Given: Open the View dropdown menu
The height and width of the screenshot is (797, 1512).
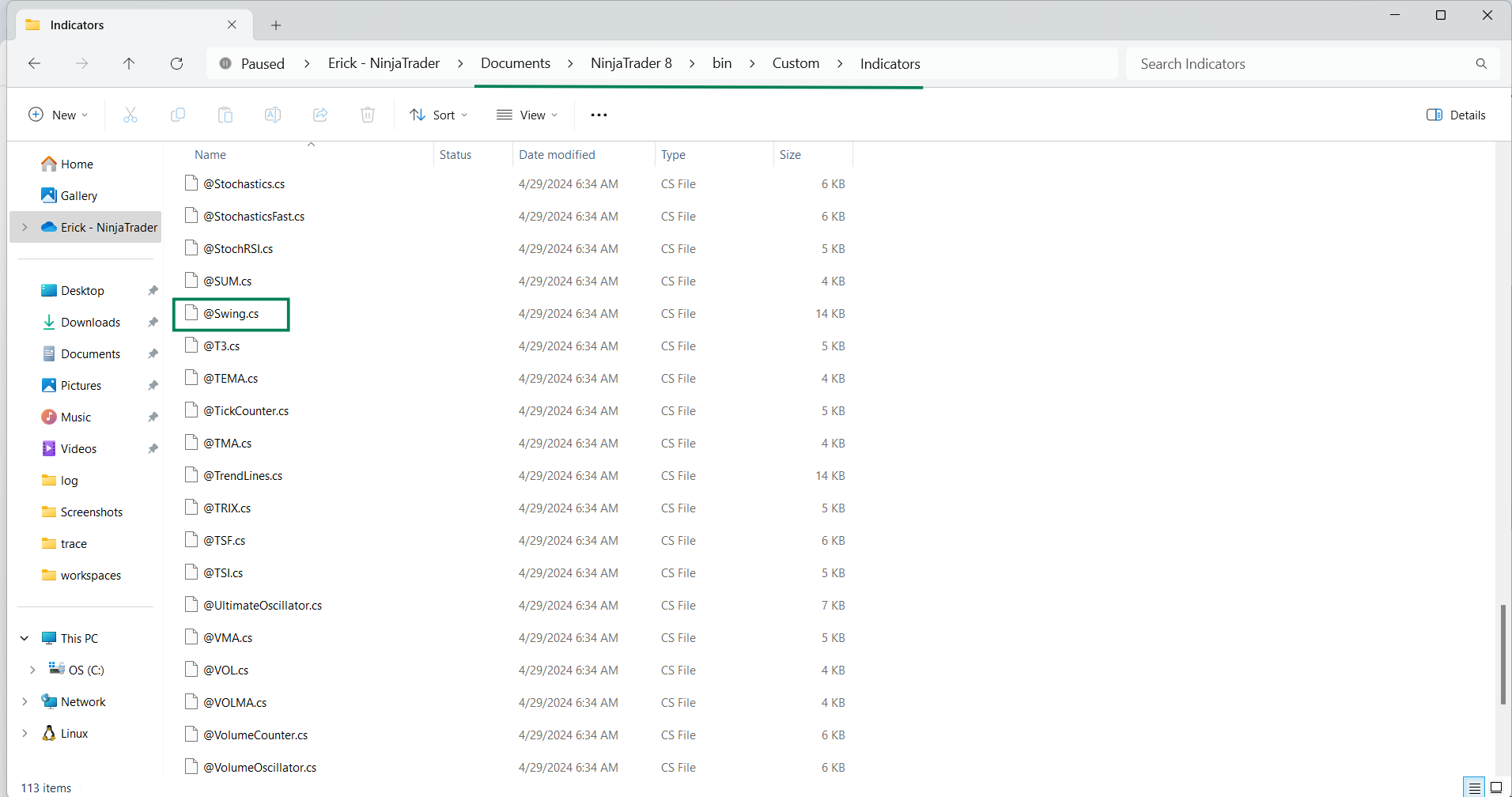Looking at the screenshot, I should [x=527, y=115].
